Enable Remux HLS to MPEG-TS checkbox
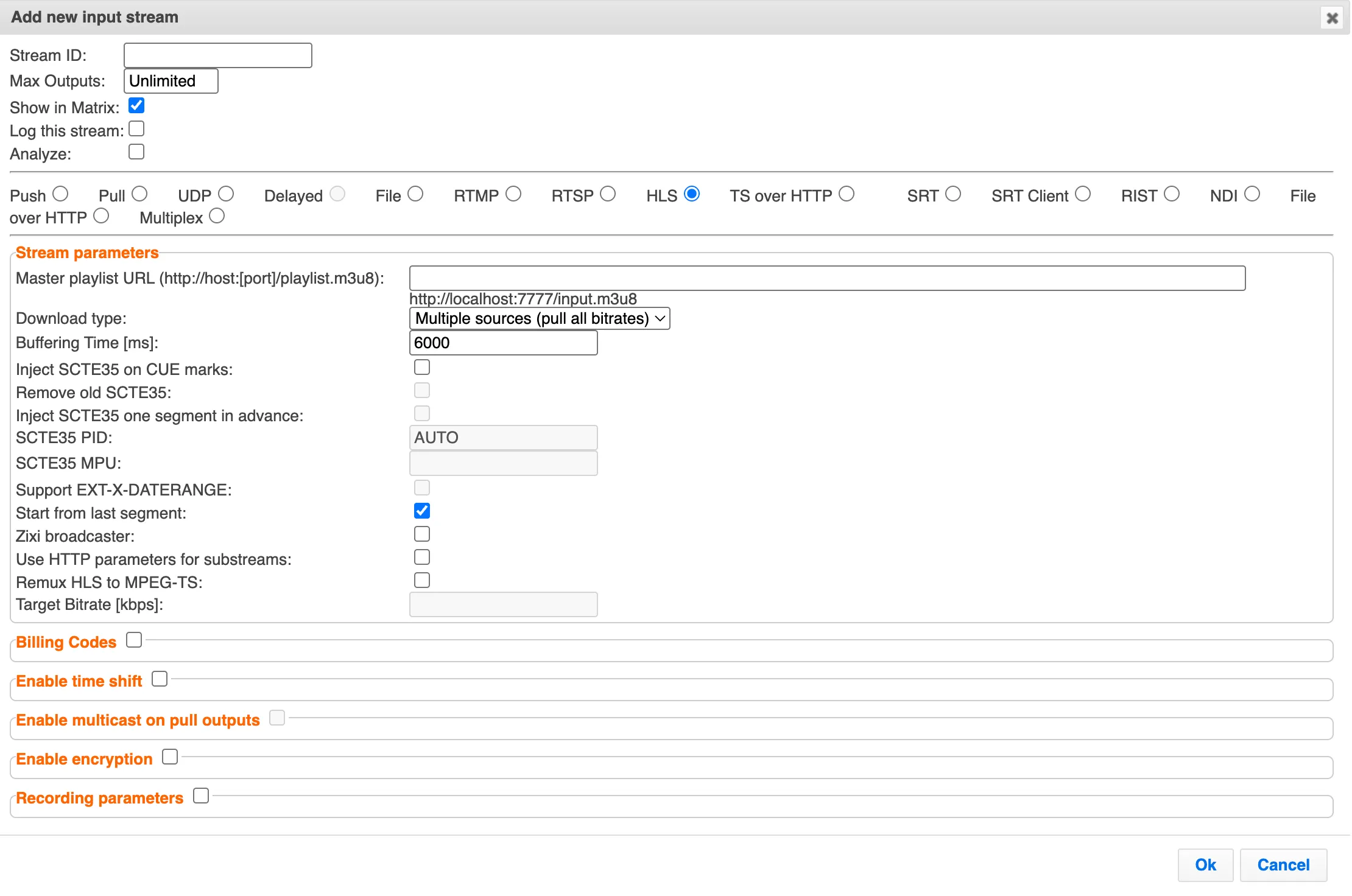Image resolution: width=1352 pixels, height=896 pixels. point(422,581)
